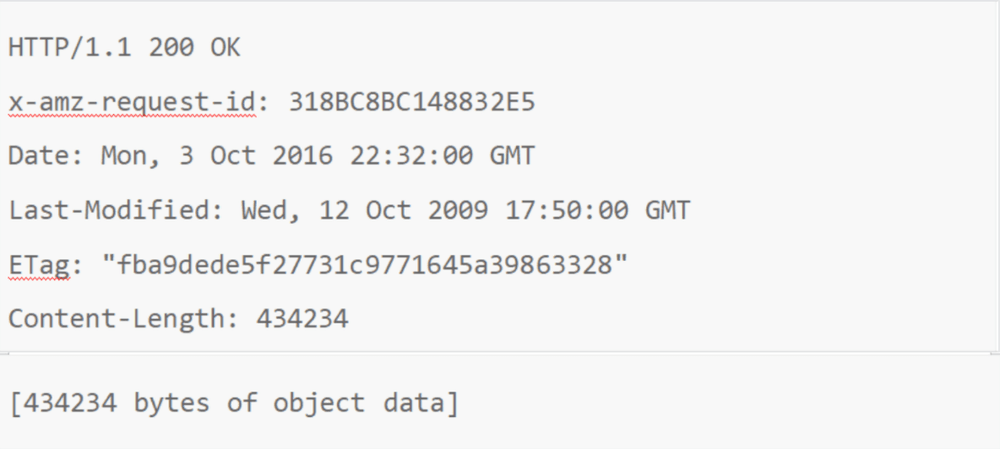Select the request ID value 318BC8BC148832E5
Screen dimensions: 1000x449
coord(412,102)
